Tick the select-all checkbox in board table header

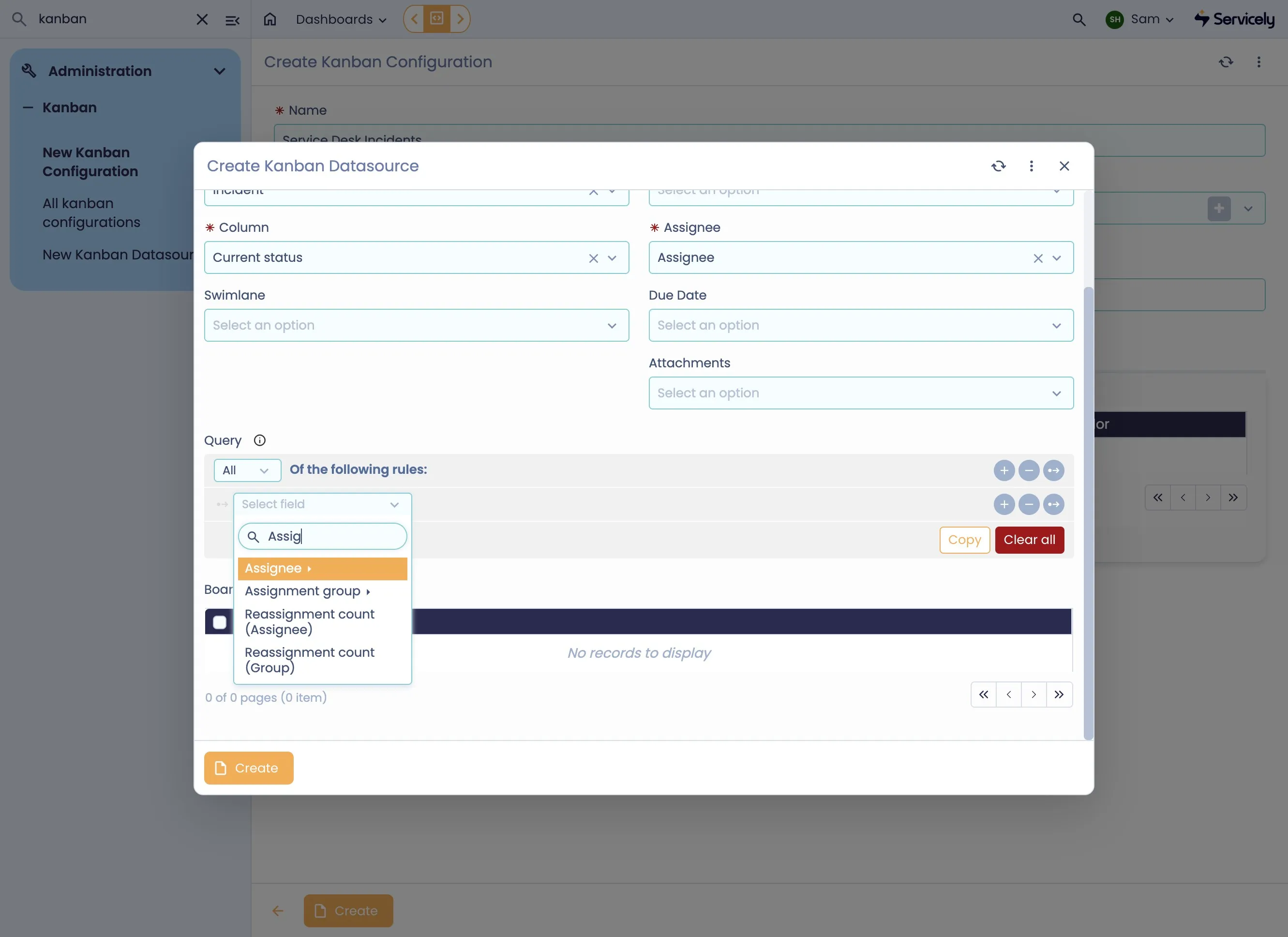pos(219,622)
